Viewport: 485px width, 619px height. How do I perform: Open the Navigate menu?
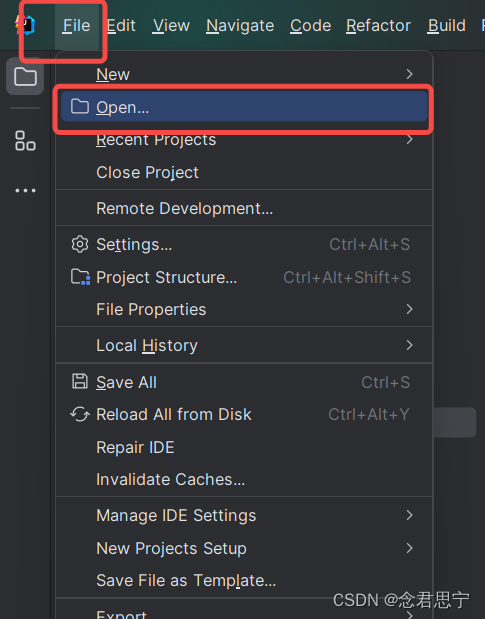click(240, 26)
